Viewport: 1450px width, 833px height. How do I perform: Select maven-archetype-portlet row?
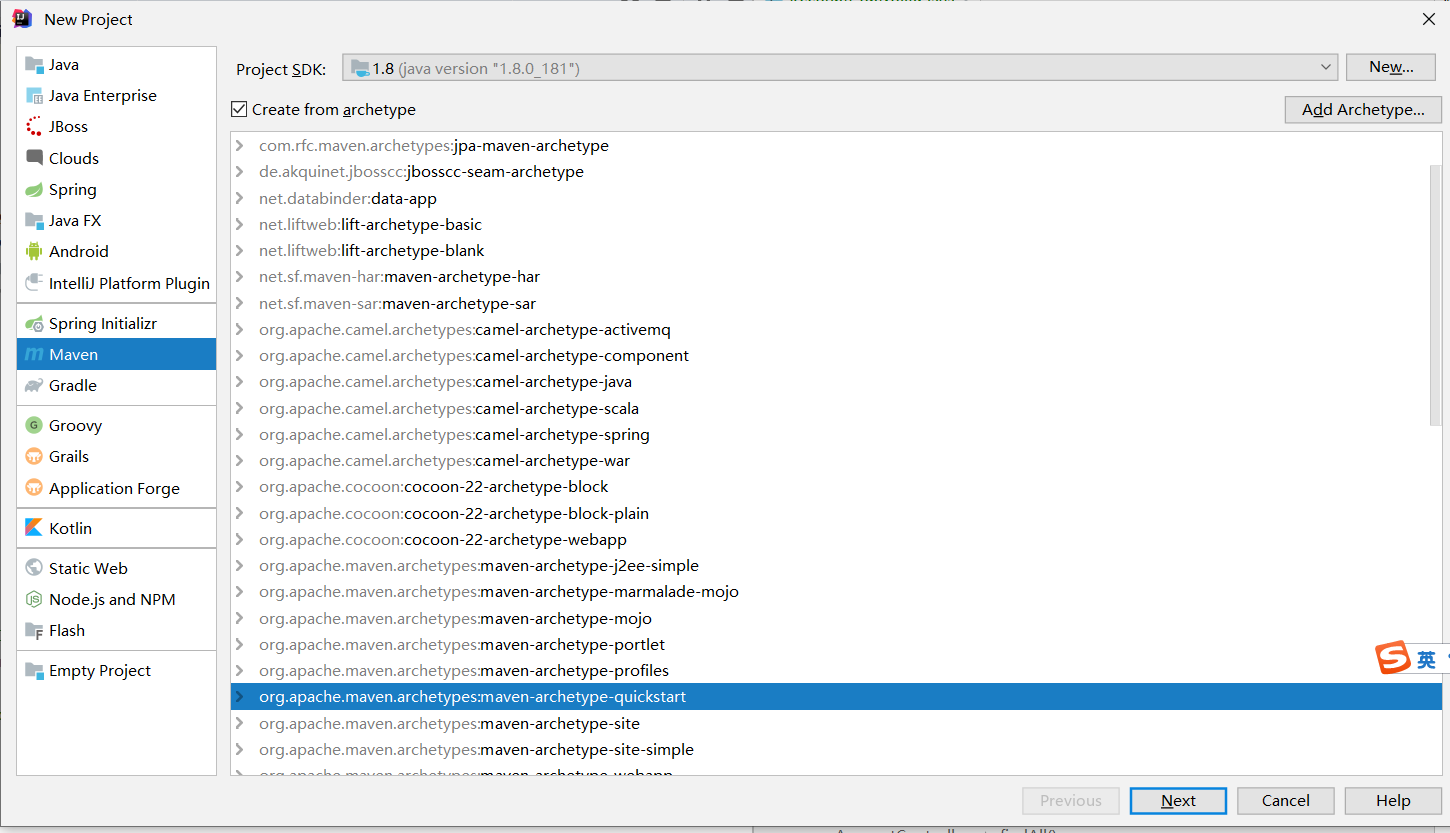pos(836,645)
